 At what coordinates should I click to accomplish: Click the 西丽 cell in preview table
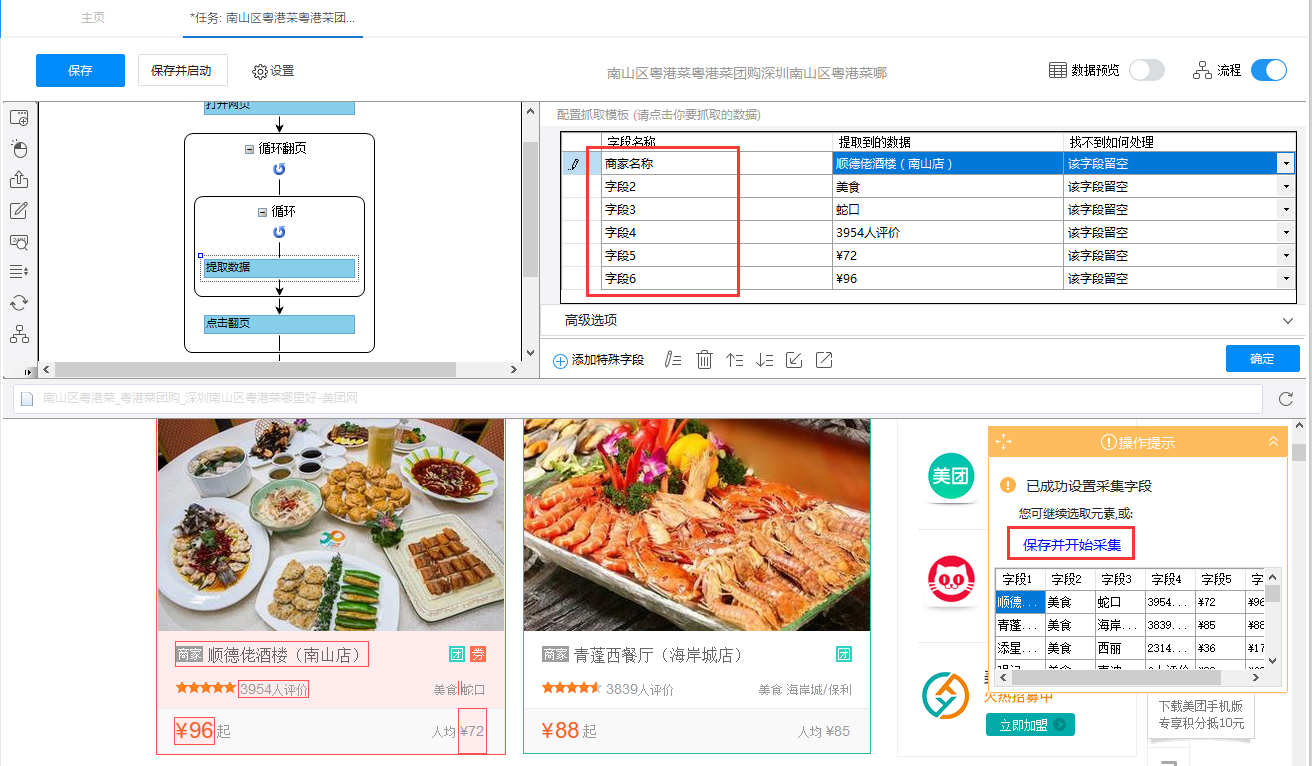[x=1120, y=648]
